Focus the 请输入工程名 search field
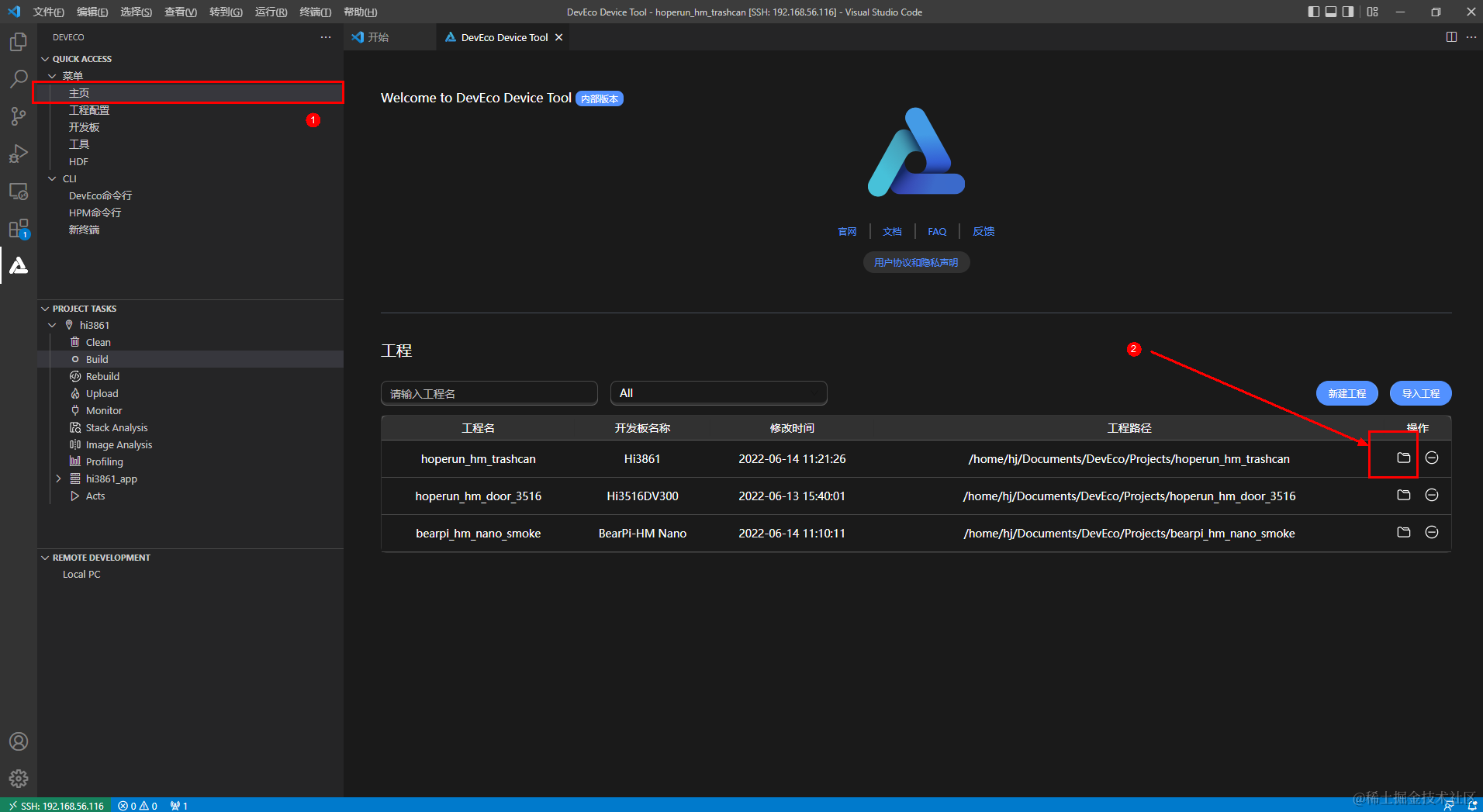Viewport: 1483px width, 812px height. pyautogui.click(x=489, y=393)
